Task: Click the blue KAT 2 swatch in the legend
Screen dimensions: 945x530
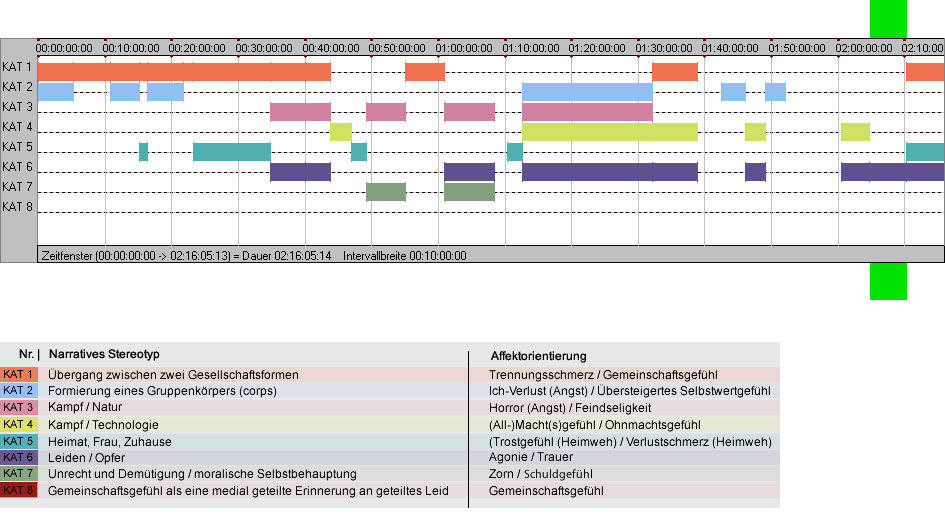Action: [19, 391]
